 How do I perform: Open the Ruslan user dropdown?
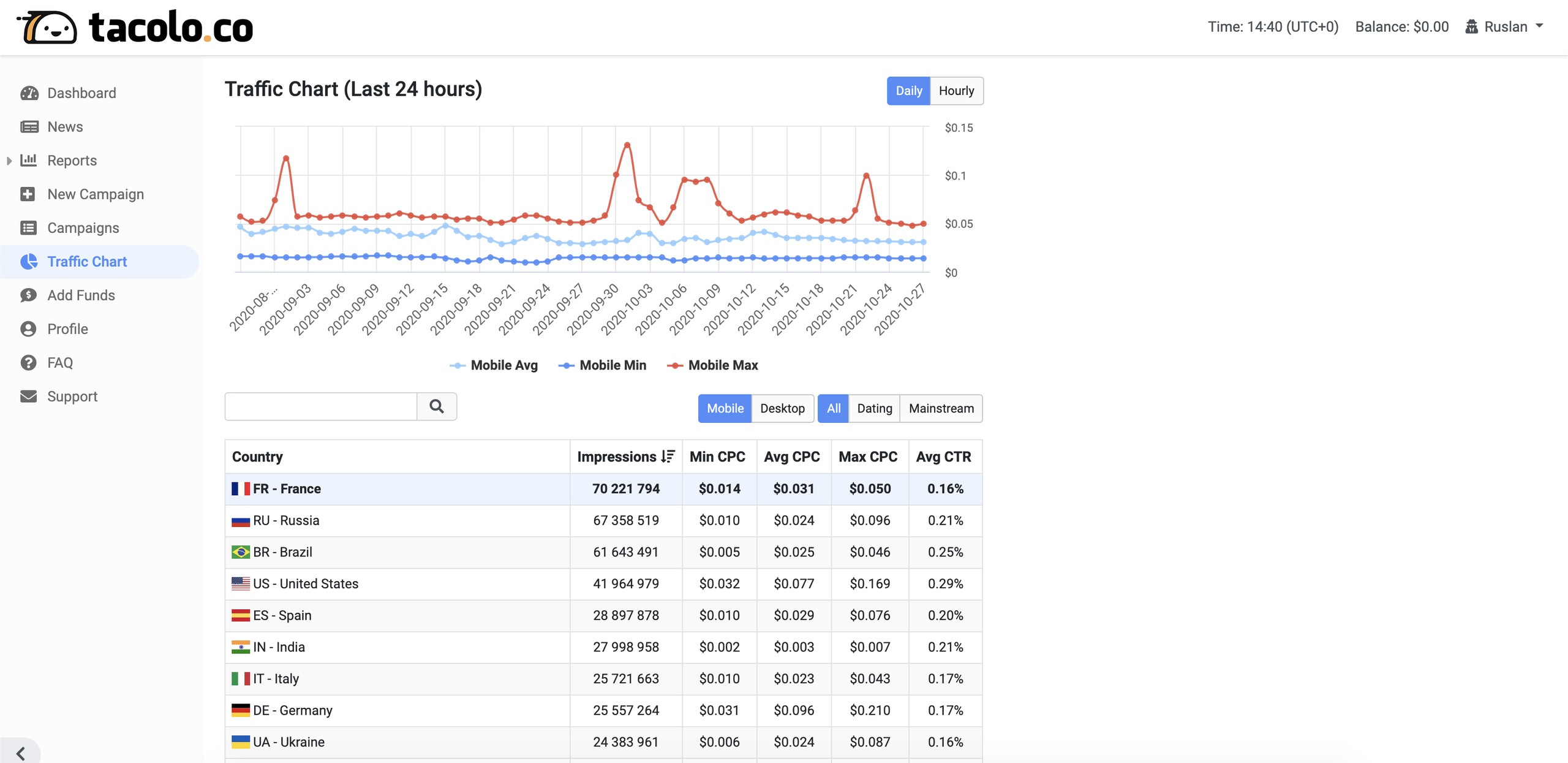(1505, 26)
